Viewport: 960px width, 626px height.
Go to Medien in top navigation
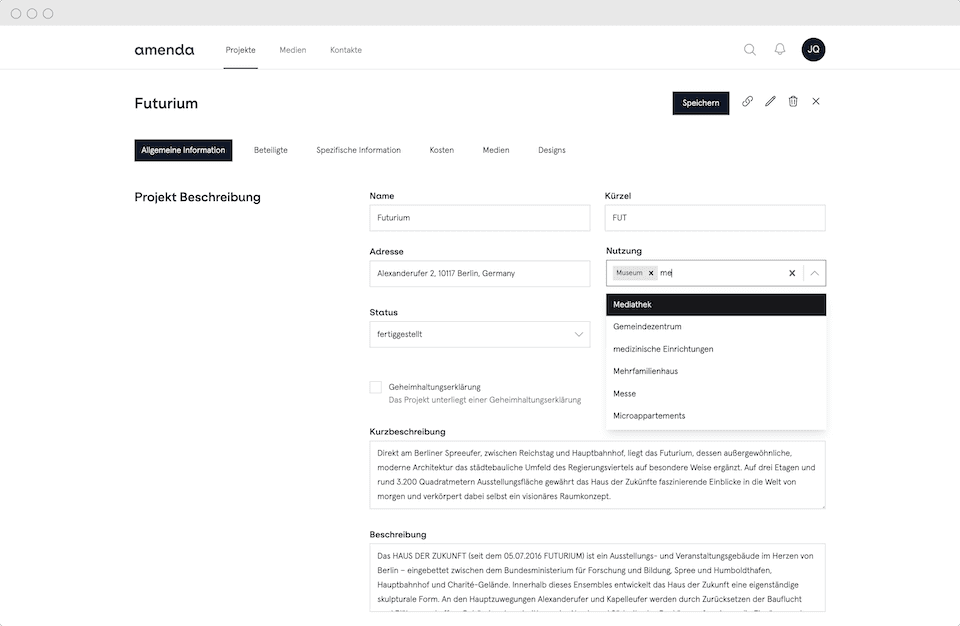[x=293, y=50]
